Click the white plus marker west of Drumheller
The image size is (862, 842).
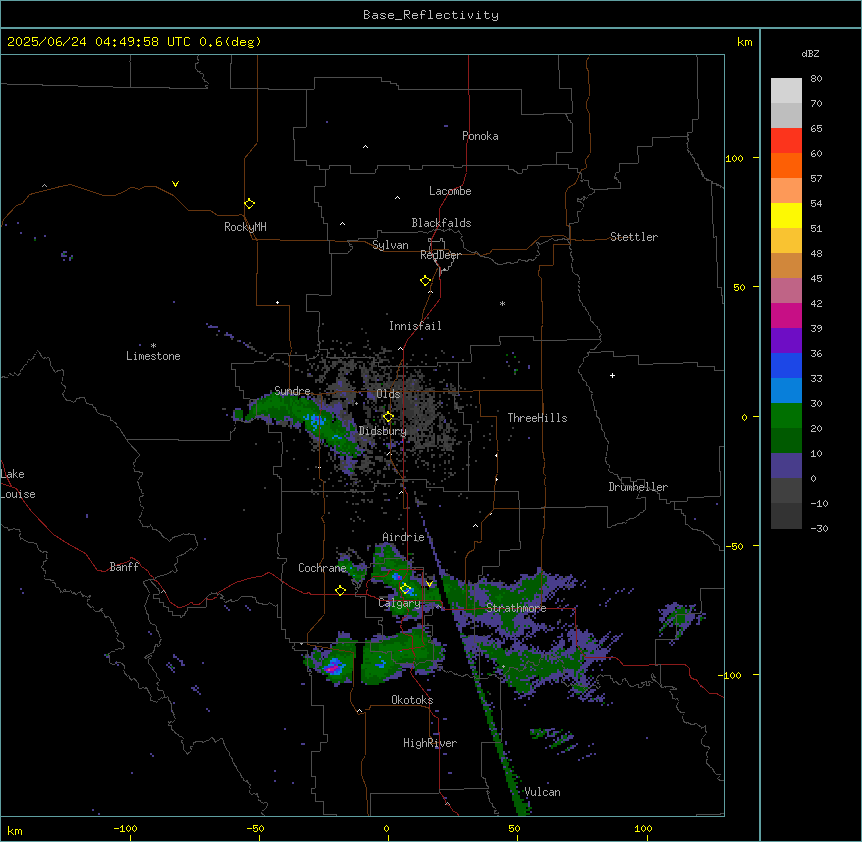(612, 375)
